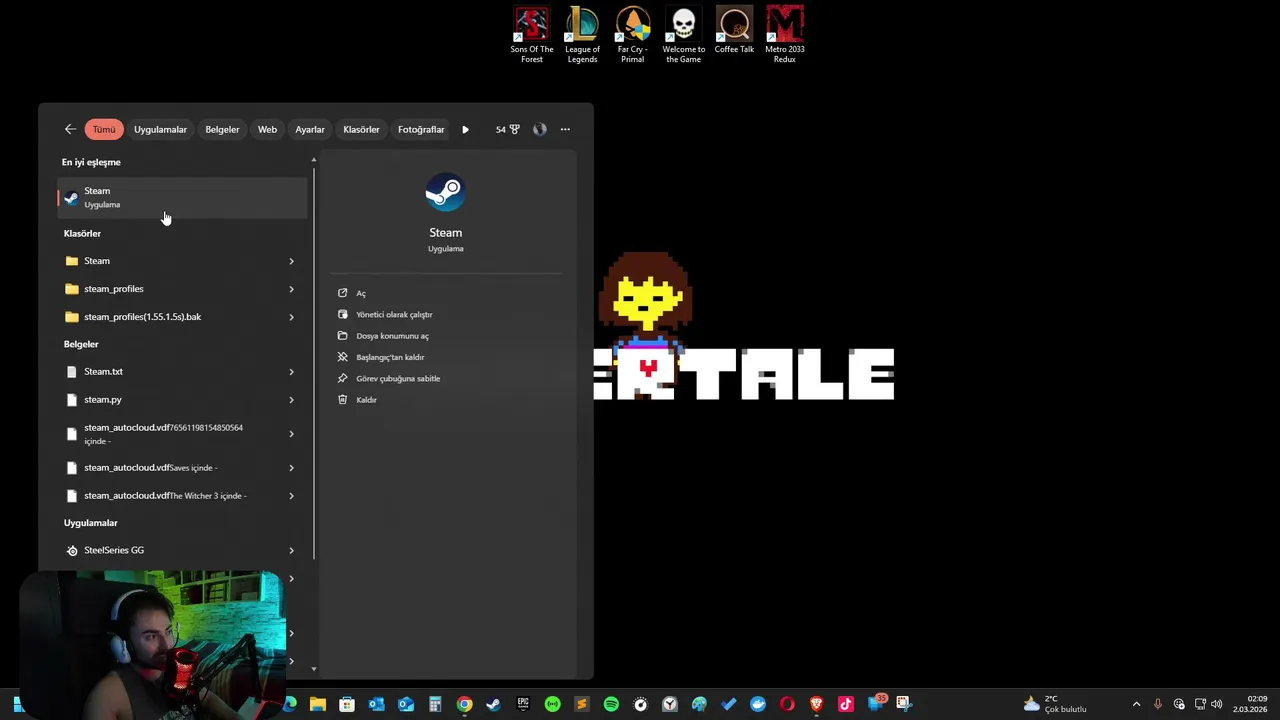Expand the Steam folder result arrow
This screenshot has width=1280, height=720.
(291, 261)
